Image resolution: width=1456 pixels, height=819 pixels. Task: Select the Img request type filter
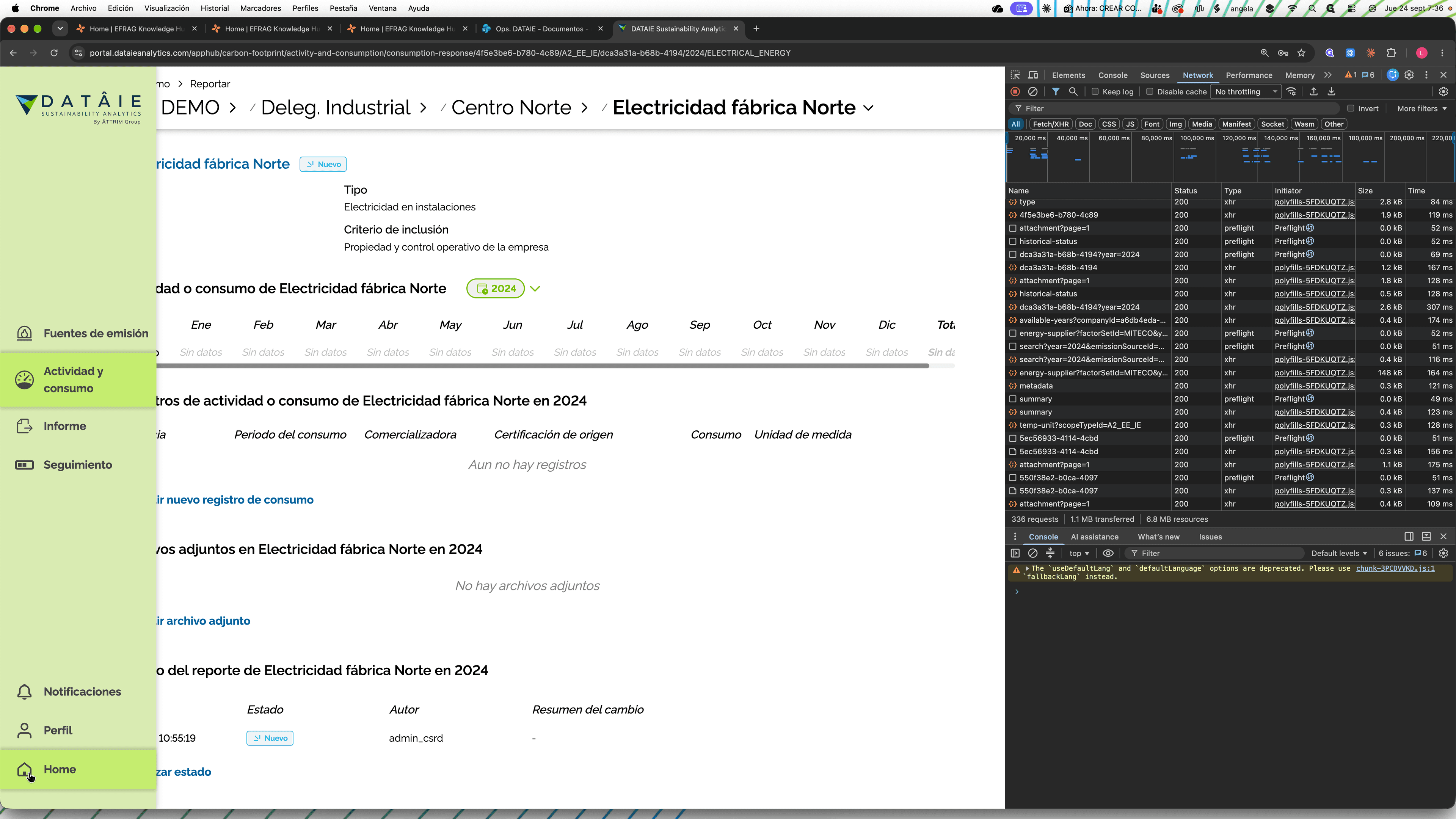point(1176,124)
